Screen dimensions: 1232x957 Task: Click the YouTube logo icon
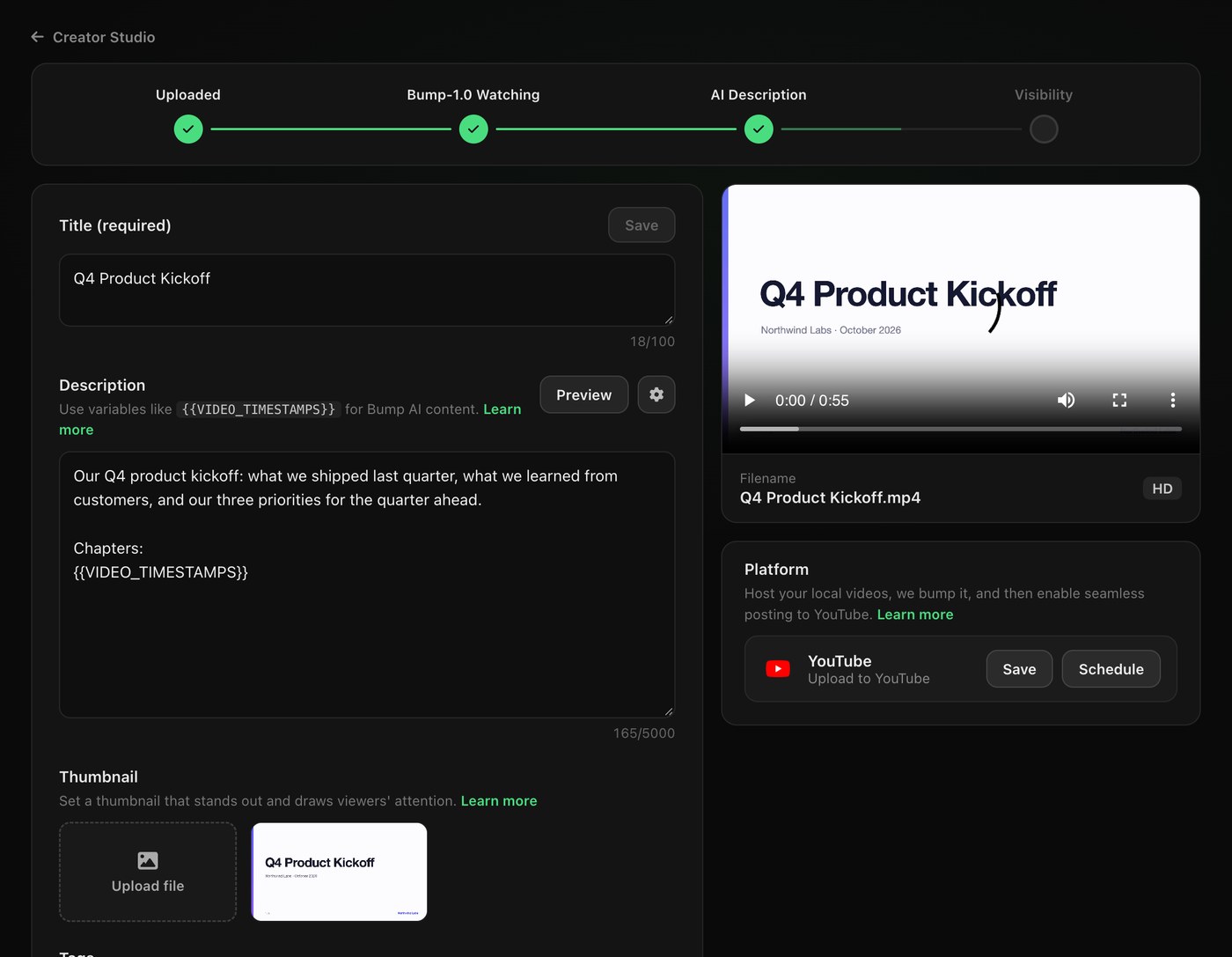tap(778, 669)
